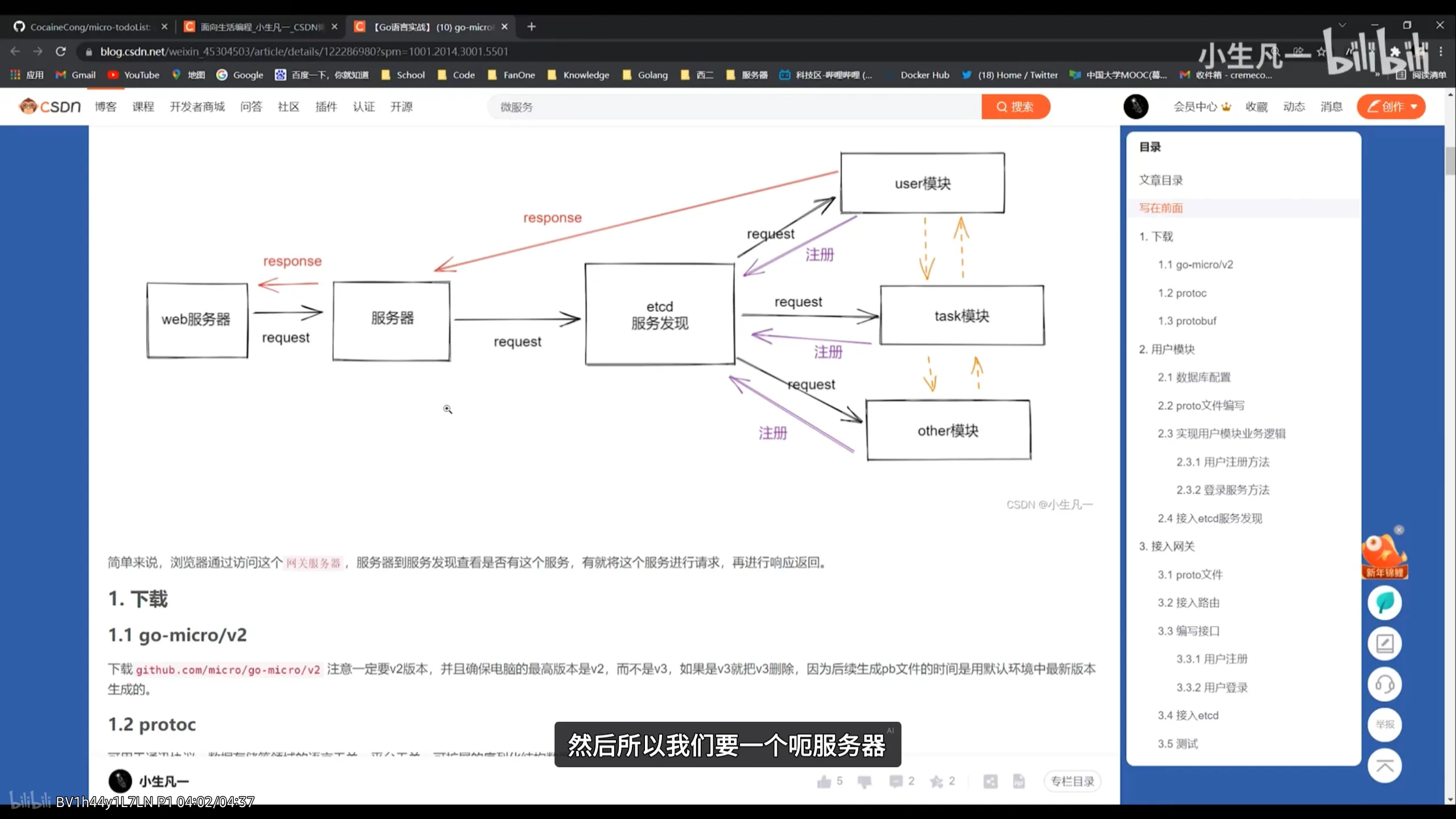Click the headset customer service icon
Viewport: 1456px width, 819px height.
click(x=1384, y=684)
